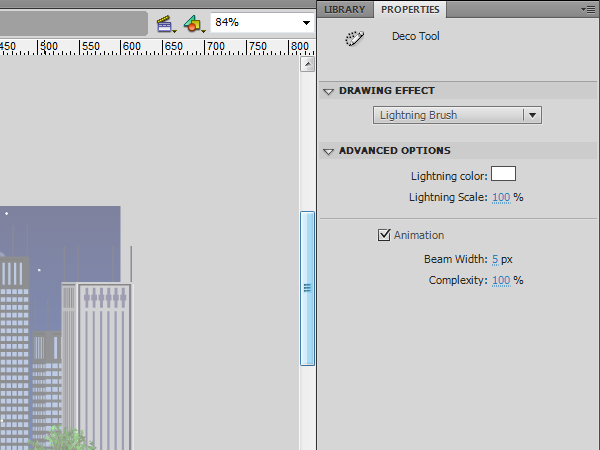Image resolution: width=600 pixels, height=450 pixels.
Task: Click the Beam Width label
Action: tap(456, 259)
